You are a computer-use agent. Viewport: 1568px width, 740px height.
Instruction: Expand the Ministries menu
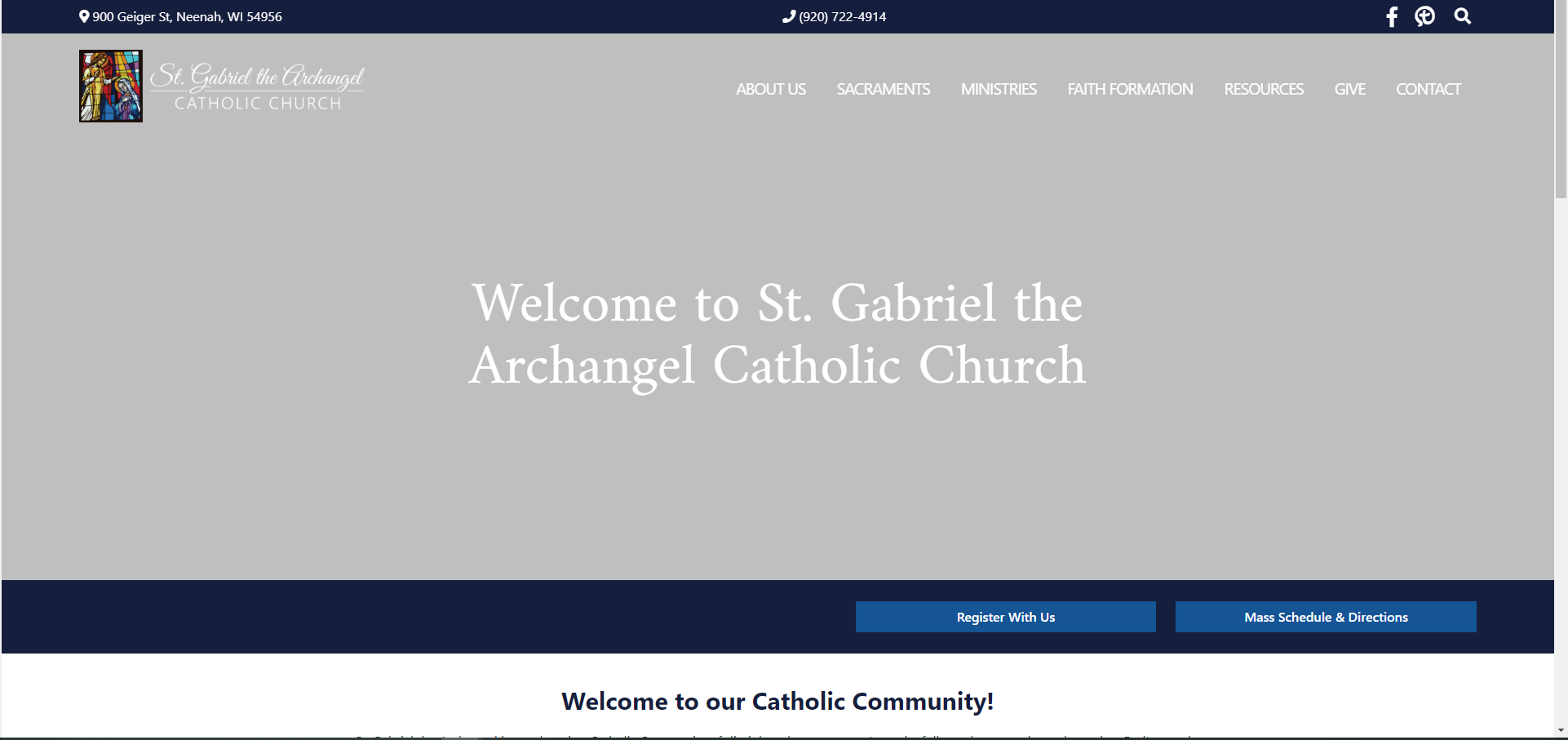(998, 89)
